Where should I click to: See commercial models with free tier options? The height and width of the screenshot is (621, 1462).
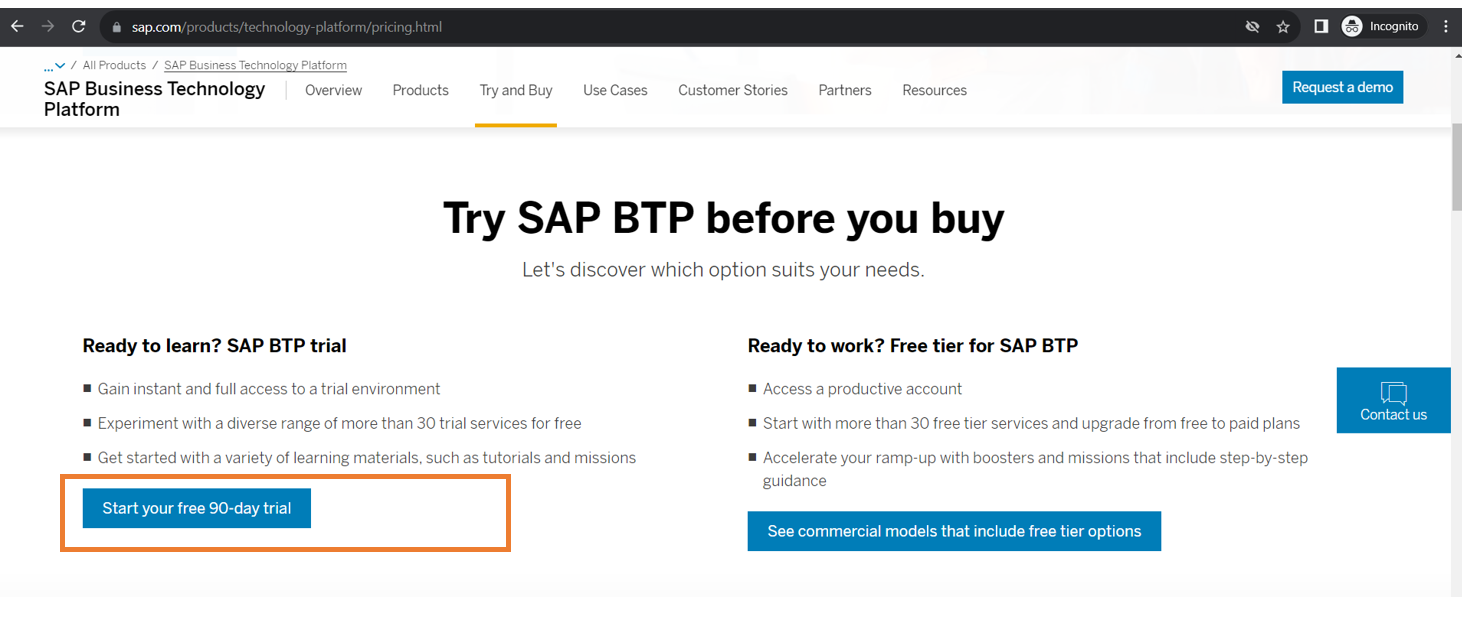[954, 531]
